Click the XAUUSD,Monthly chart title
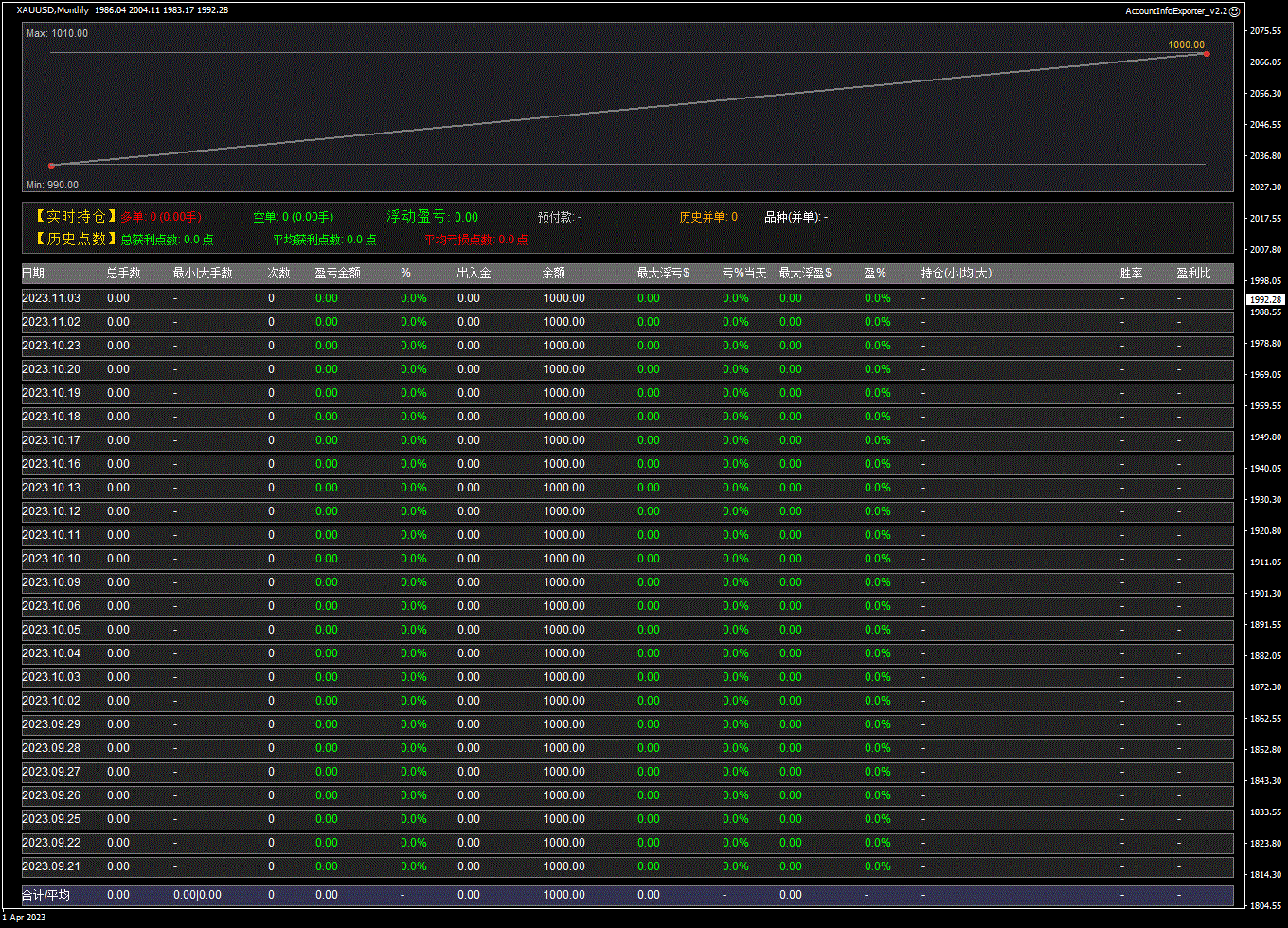 coord(53,10)
